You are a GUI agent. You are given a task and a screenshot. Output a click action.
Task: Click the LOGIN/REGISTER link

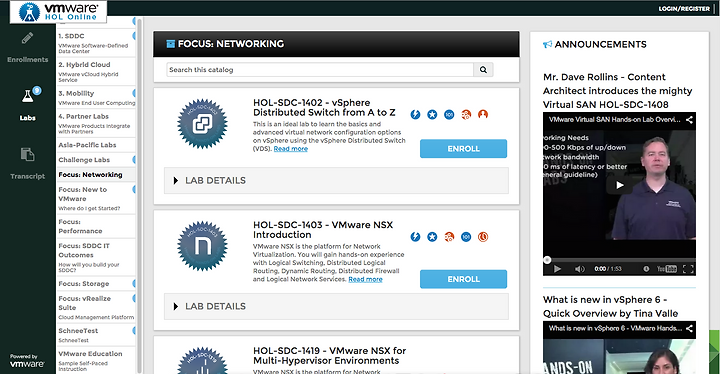point(684,9)
